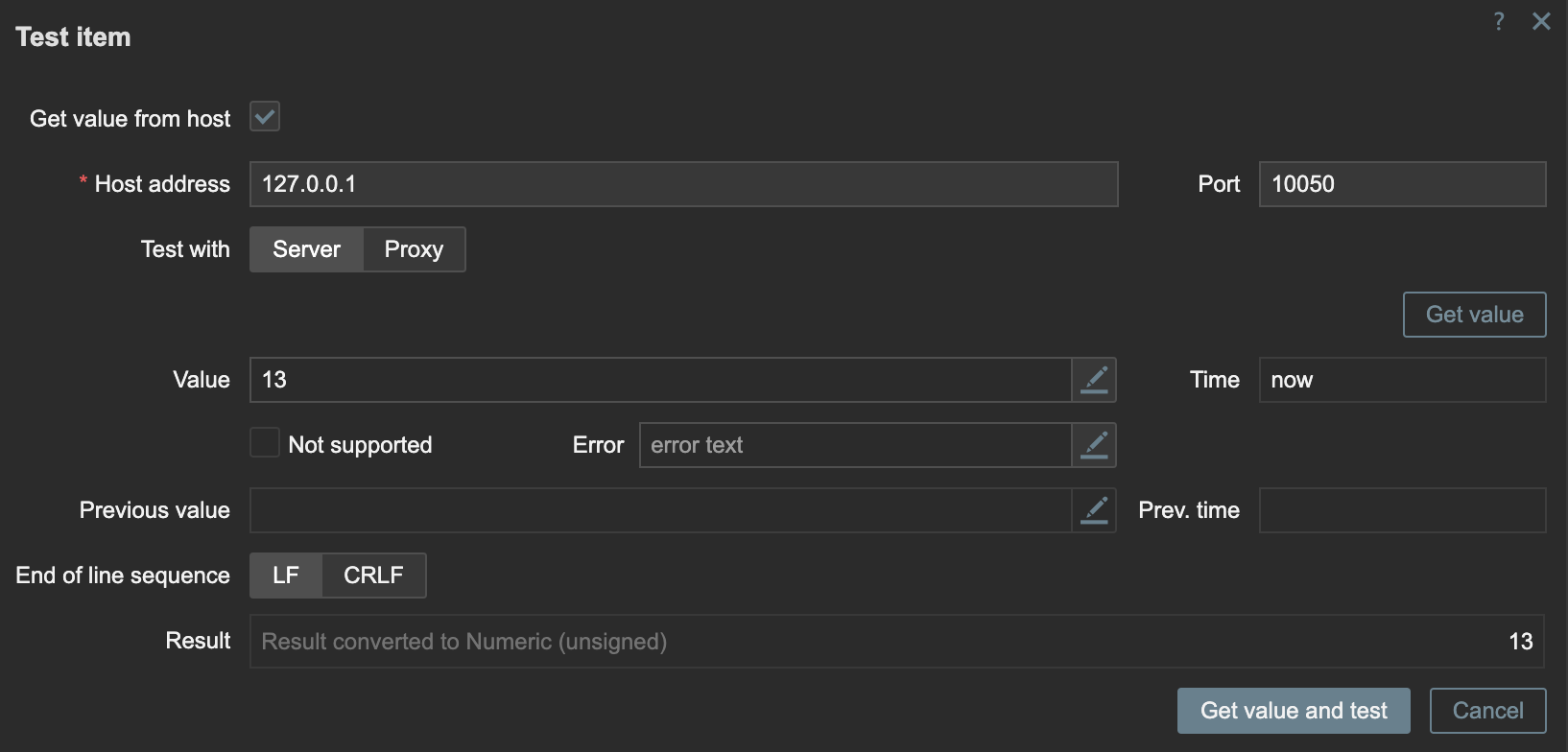The height and width of the screenshot is (752, 1568).
Task: Click the result value 13
Action: (x=1521, y=642)
